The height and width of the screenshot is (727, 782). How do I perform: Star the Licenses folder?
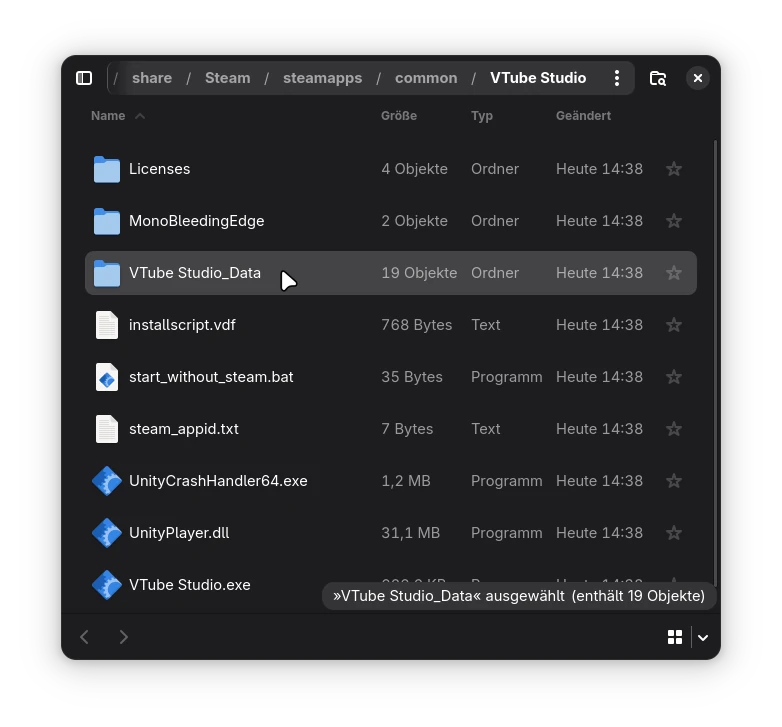(674, 169)
